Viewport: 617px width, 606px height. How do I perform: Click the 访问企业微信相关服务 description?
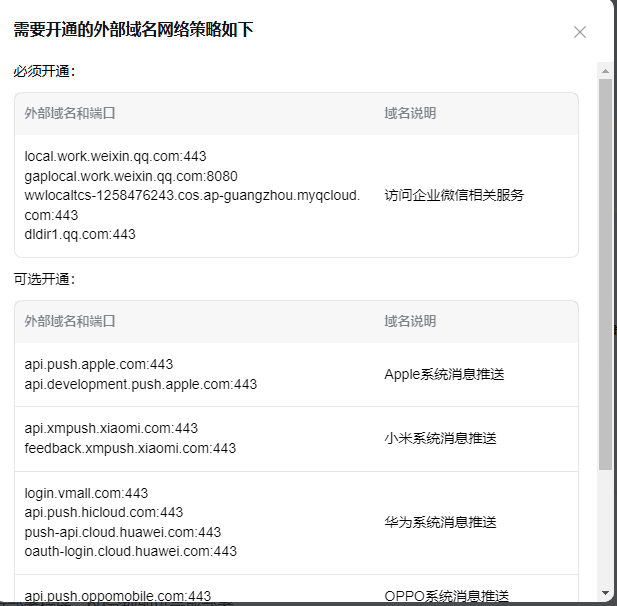pyautogui.click(x=454, y=196)
